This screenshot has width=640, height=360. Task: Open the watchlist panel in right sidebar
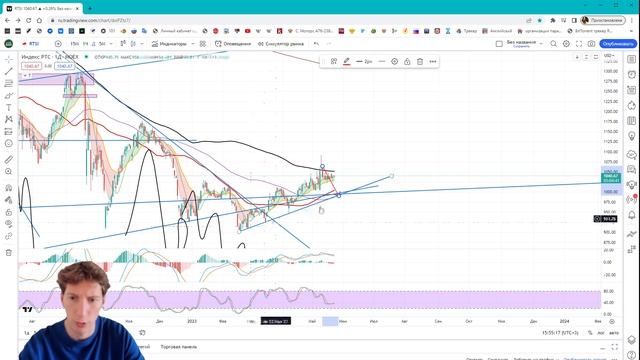631,60
